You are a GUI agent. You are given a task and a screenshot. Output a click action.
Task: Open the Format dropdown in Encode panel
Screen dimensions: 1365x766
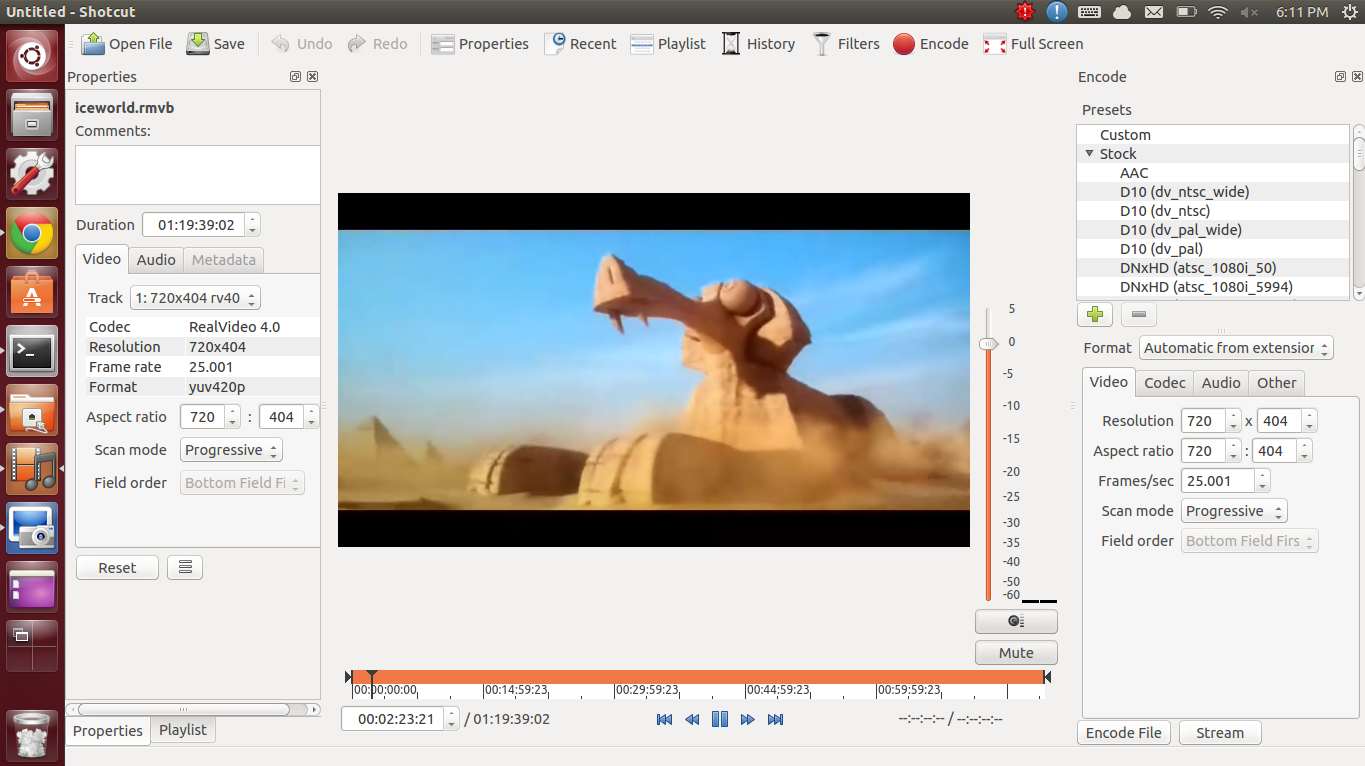coord(1236,348)
